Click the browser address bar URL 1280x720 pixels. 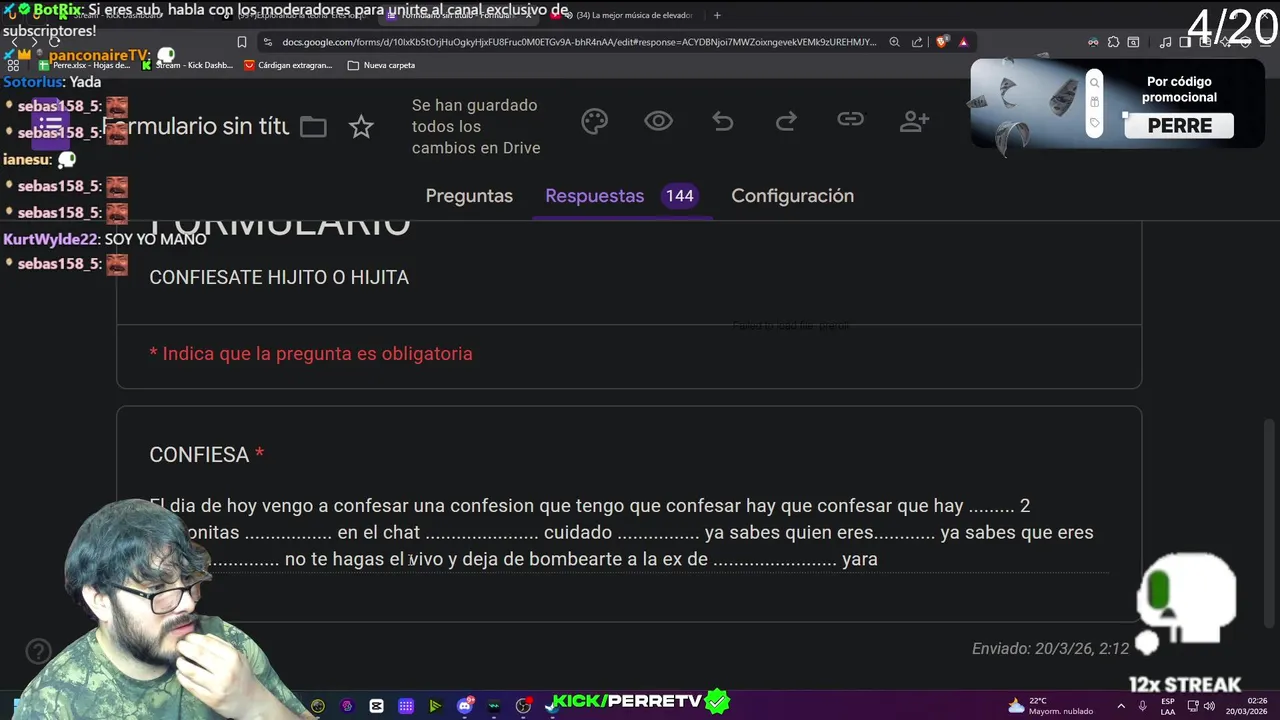[579, 42]
